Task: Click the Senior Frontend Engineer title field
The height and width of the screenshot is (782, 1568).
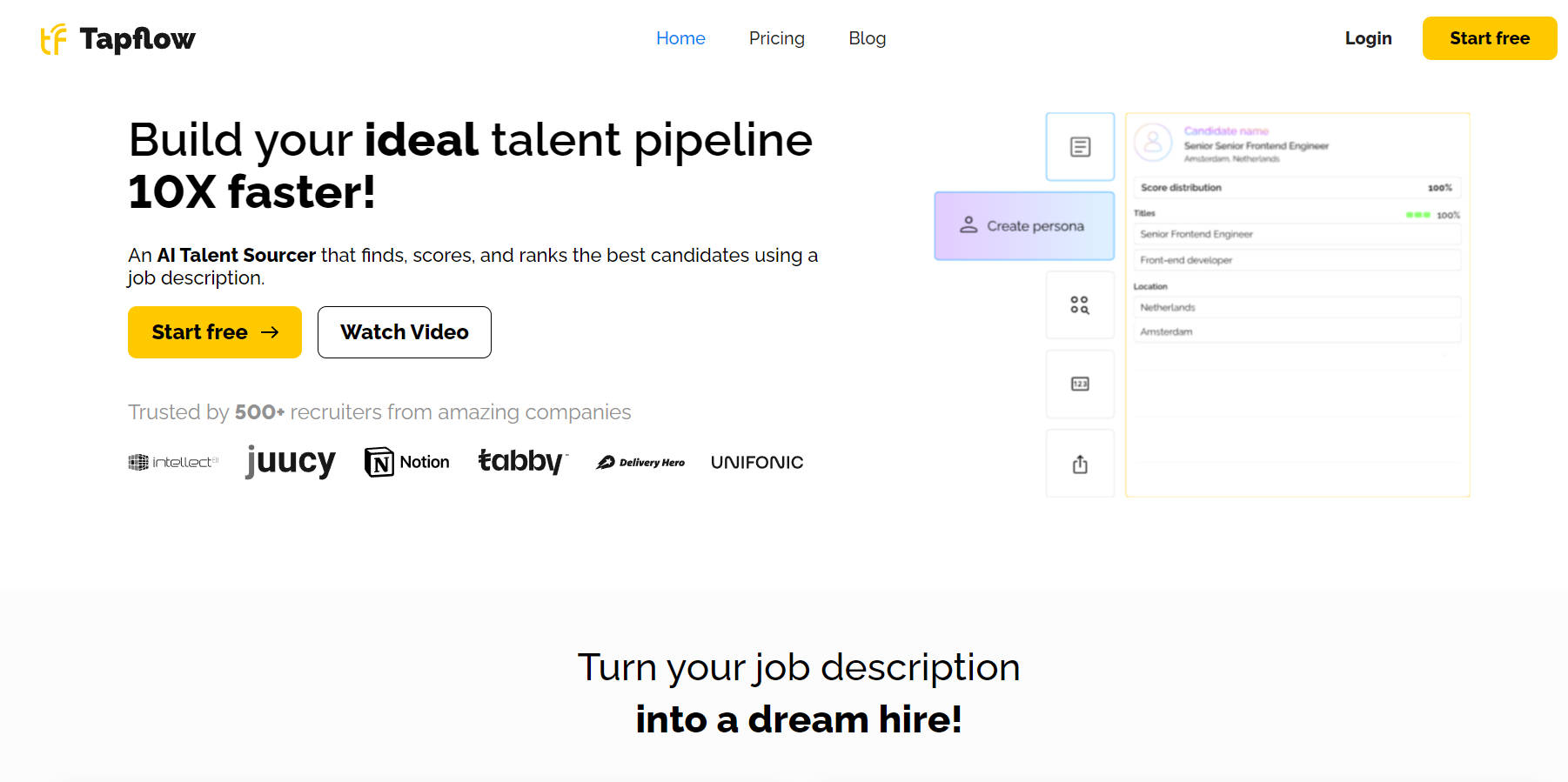Action: 1296,234
